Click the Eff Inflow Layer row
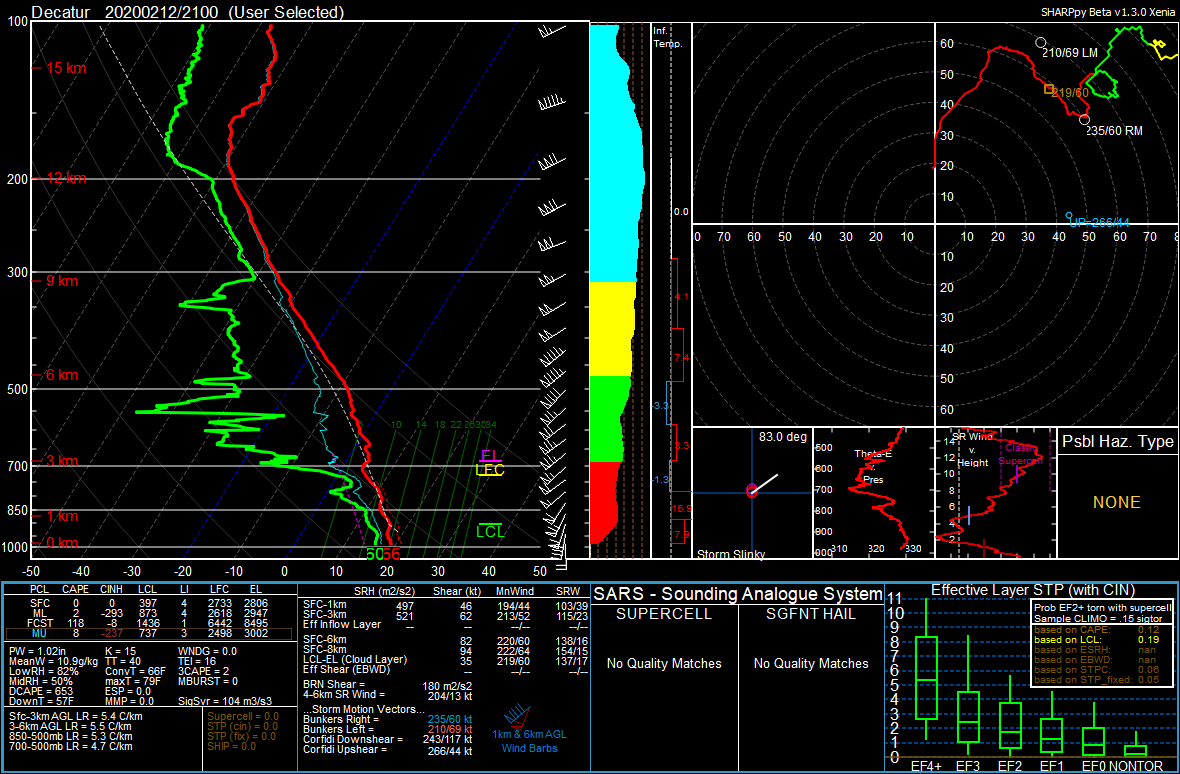Viewport: 1180px width, 774px height. 444,624
